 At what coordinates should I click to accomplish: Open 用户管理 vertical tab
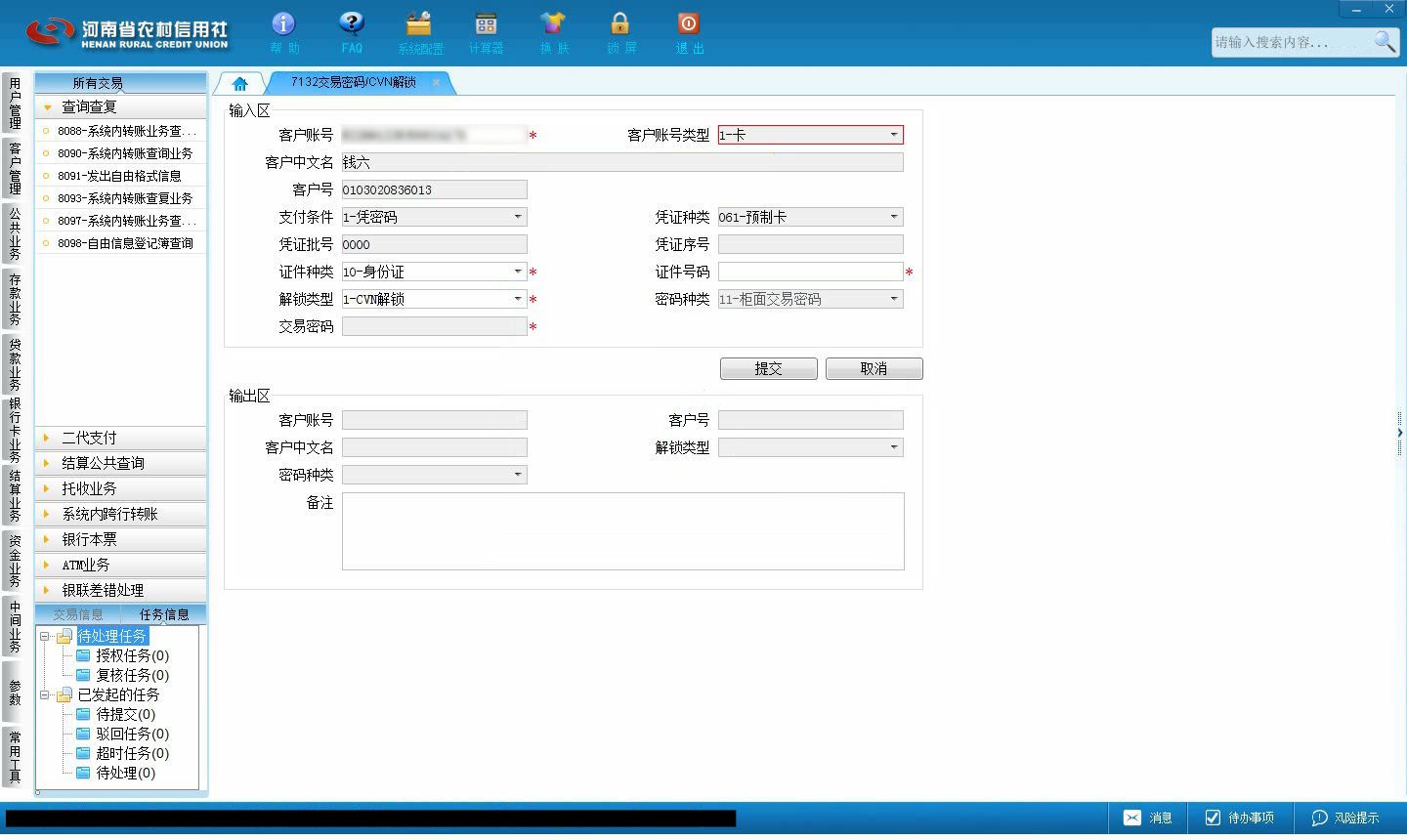click(x=15, y=103)
